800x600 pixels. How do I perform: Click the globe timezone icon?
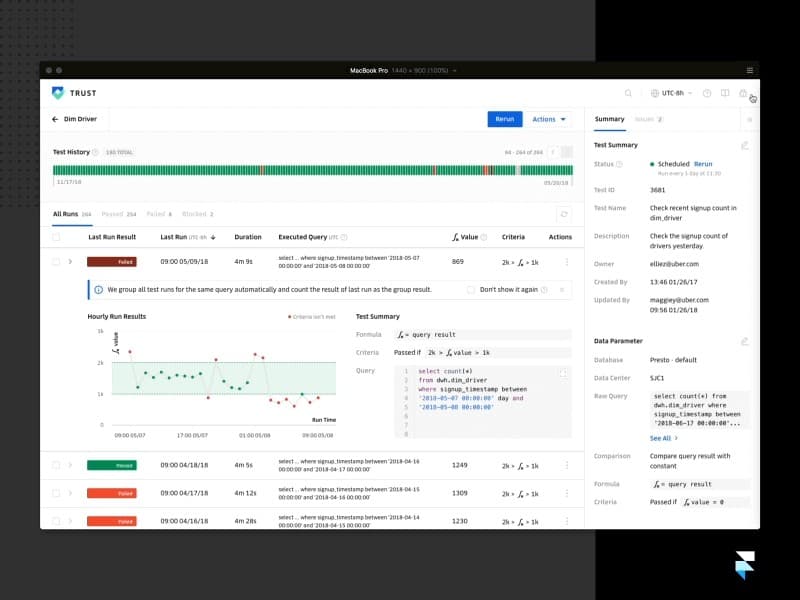655,93
